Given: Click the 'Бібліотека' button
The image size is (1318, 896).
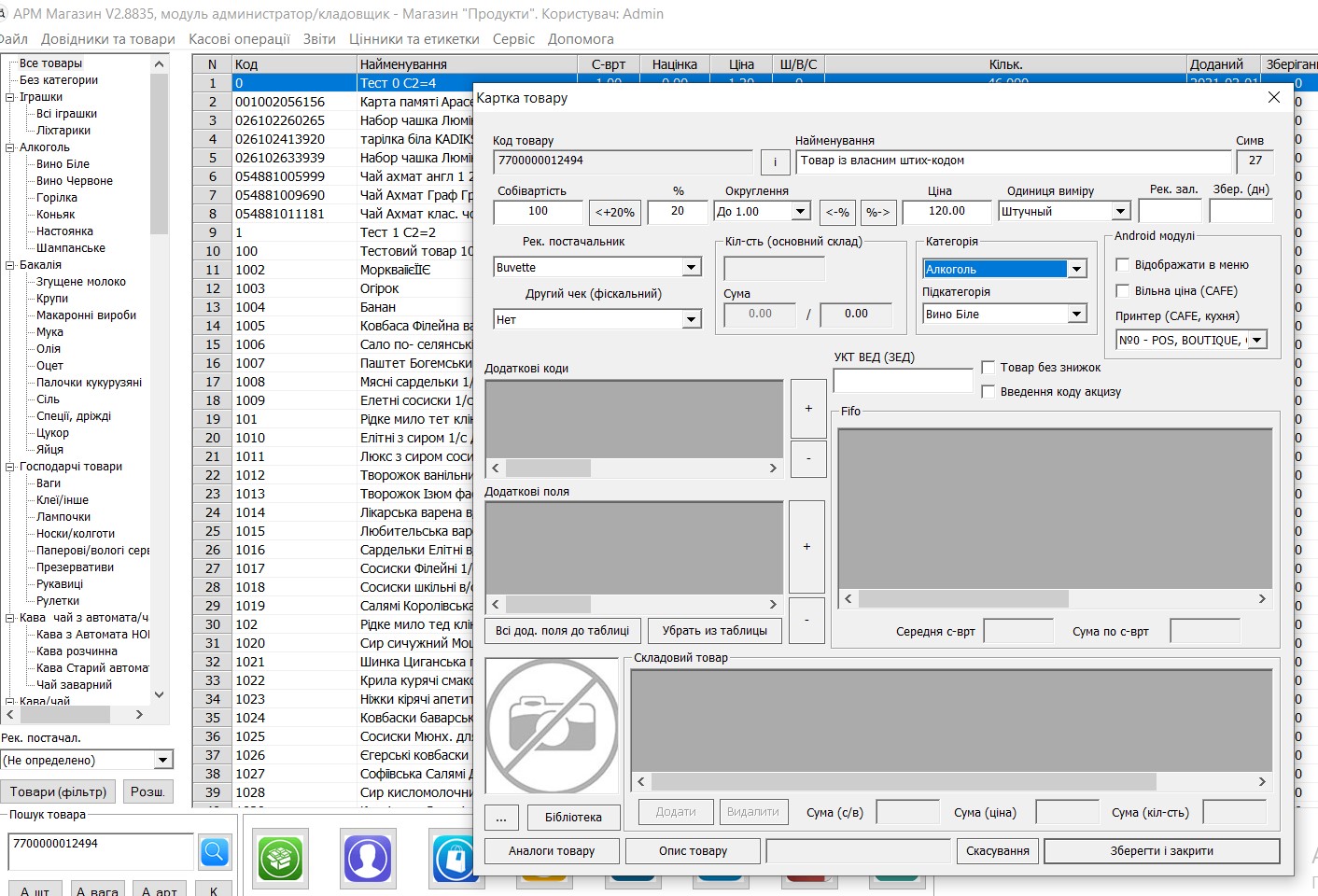Looking at the screenshot, I should [573, 818].
